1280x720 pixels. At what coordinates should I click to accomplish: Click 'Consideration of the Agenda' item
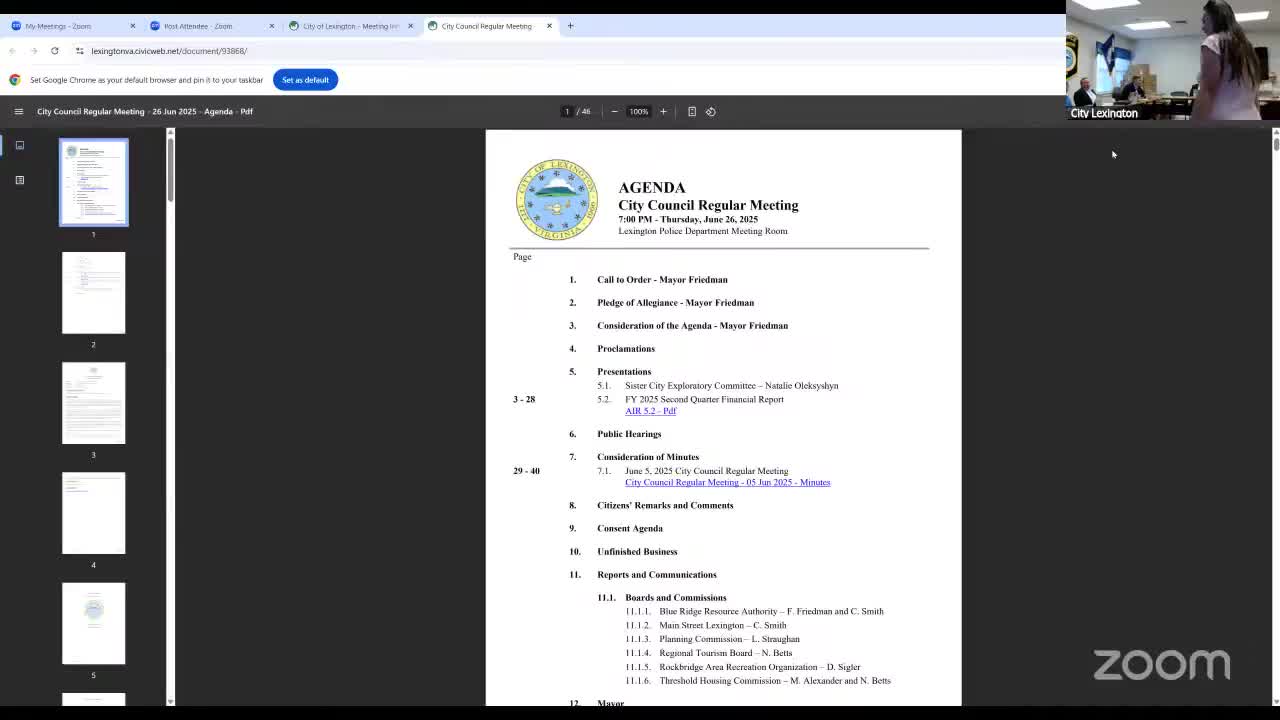pos(692,326)
